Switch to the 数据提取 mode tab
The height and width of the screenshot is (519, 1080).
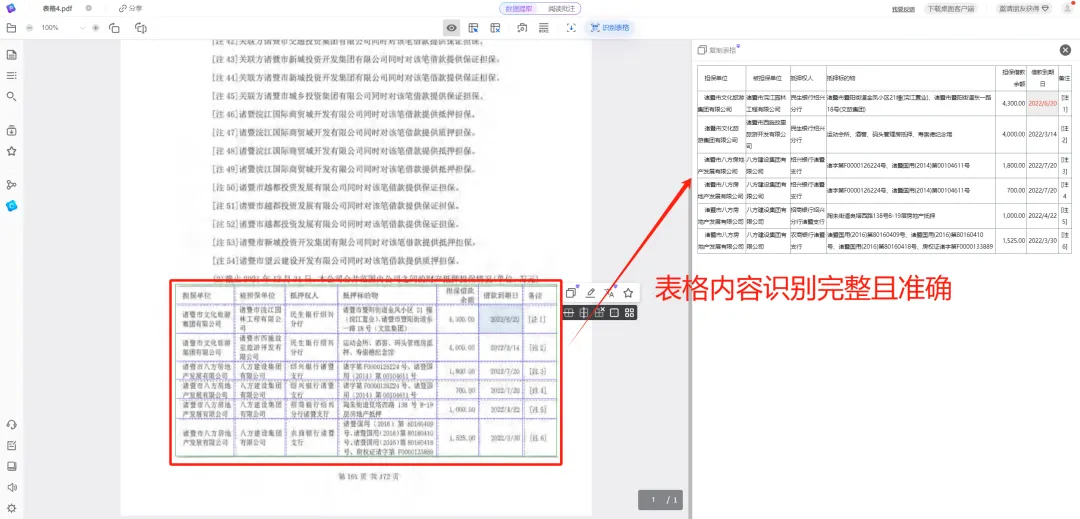point(520,8)
